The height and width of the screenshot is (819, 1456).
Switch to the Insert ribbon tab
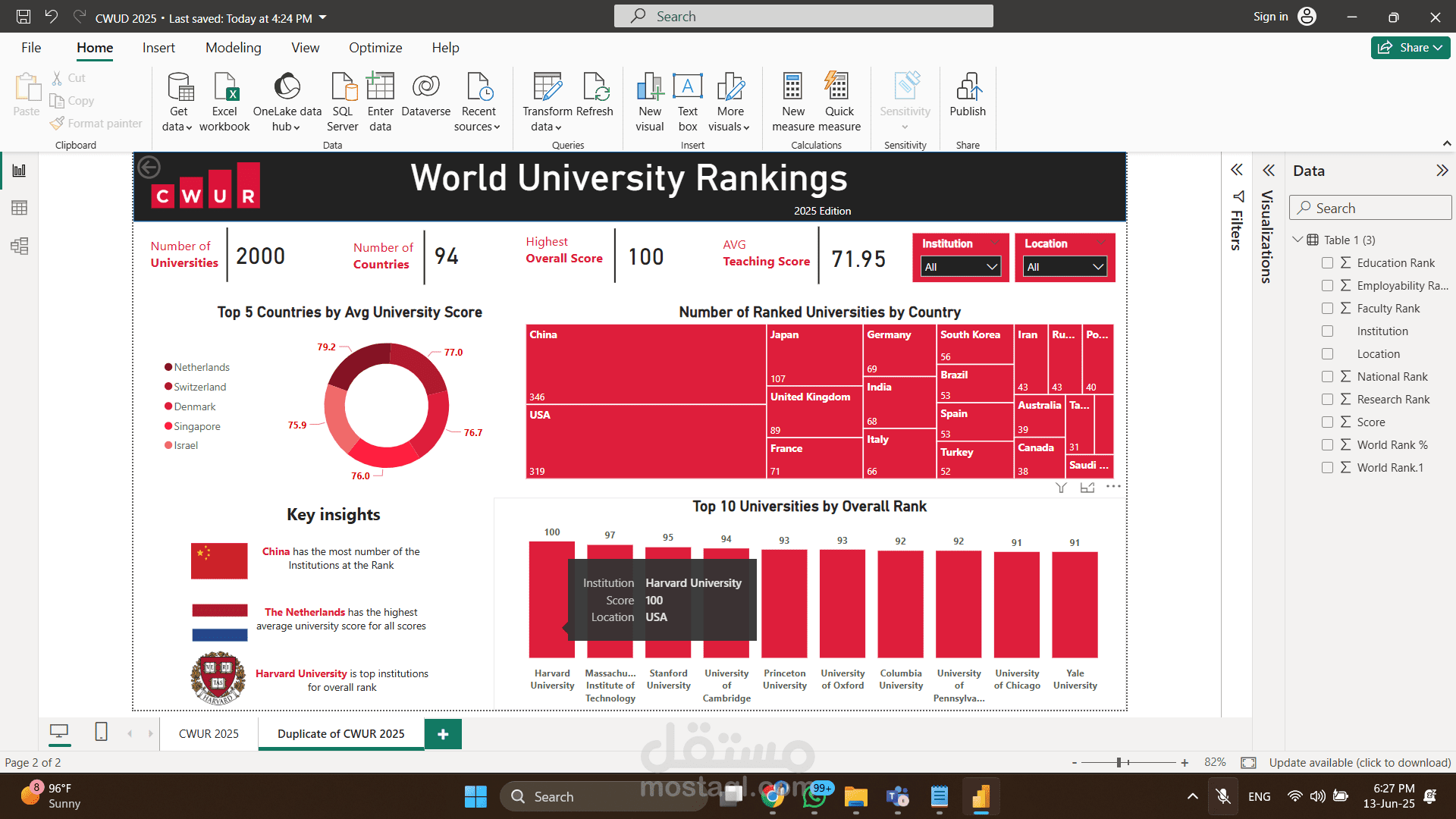(x=158, y=48)
